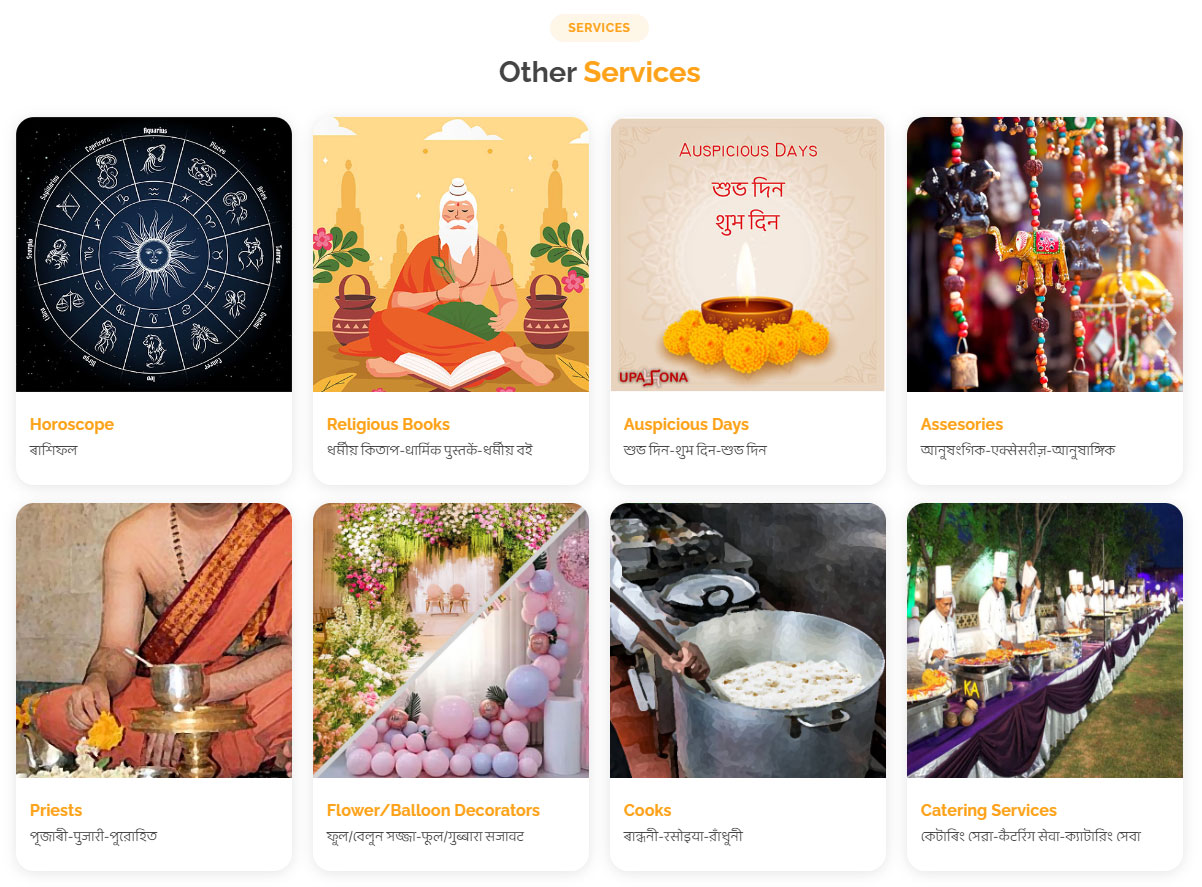
Task: Follow the Auspicious Days title link
Action: pos(686,424)
